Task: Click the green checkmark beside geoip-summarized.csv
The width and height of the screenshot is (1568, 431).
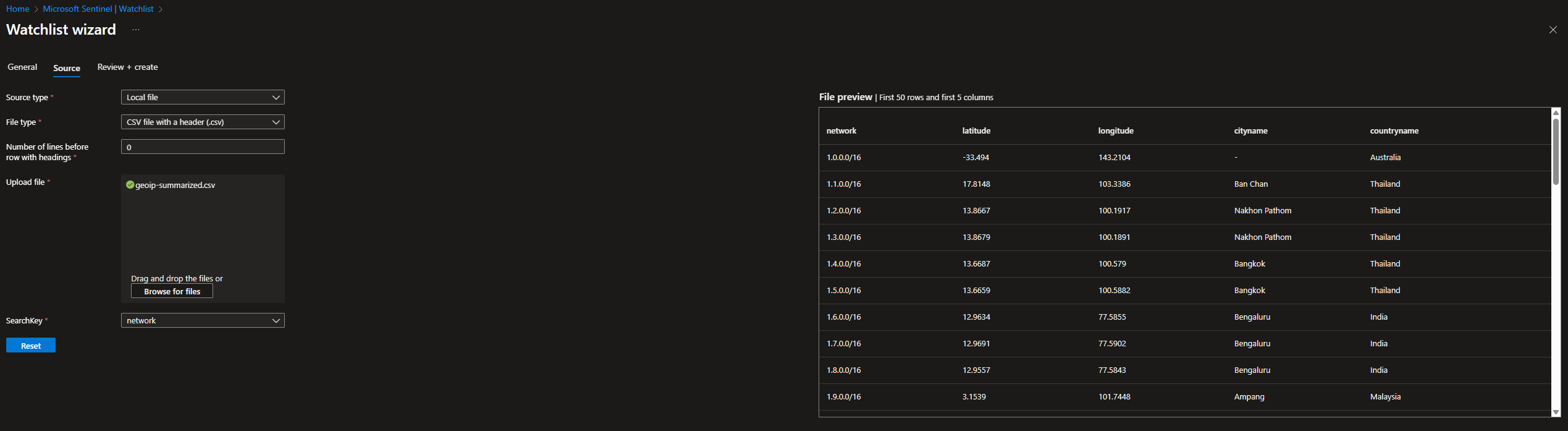Action: tap(130, 185)
